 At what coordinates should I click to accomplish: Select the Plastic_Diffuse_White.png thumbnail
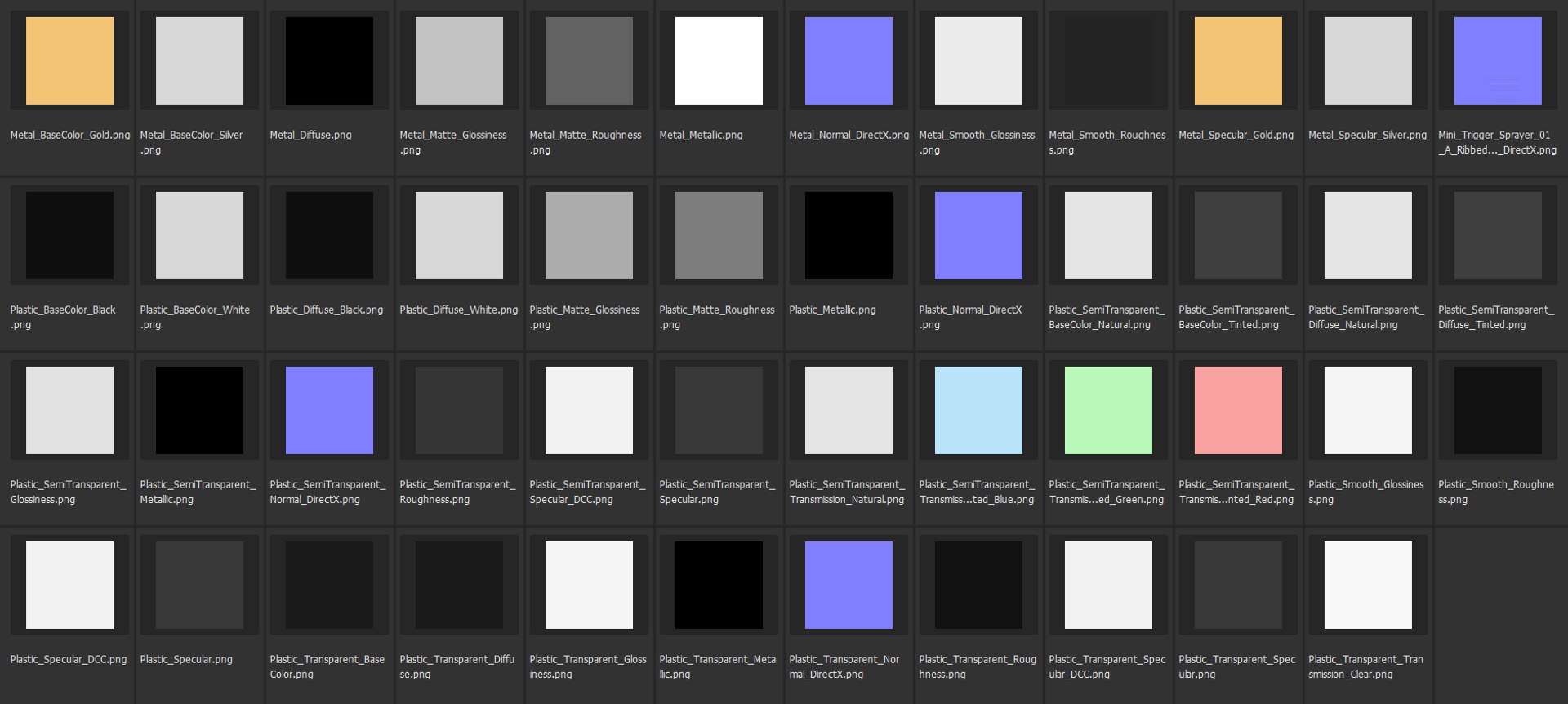[x=459, y=235]
